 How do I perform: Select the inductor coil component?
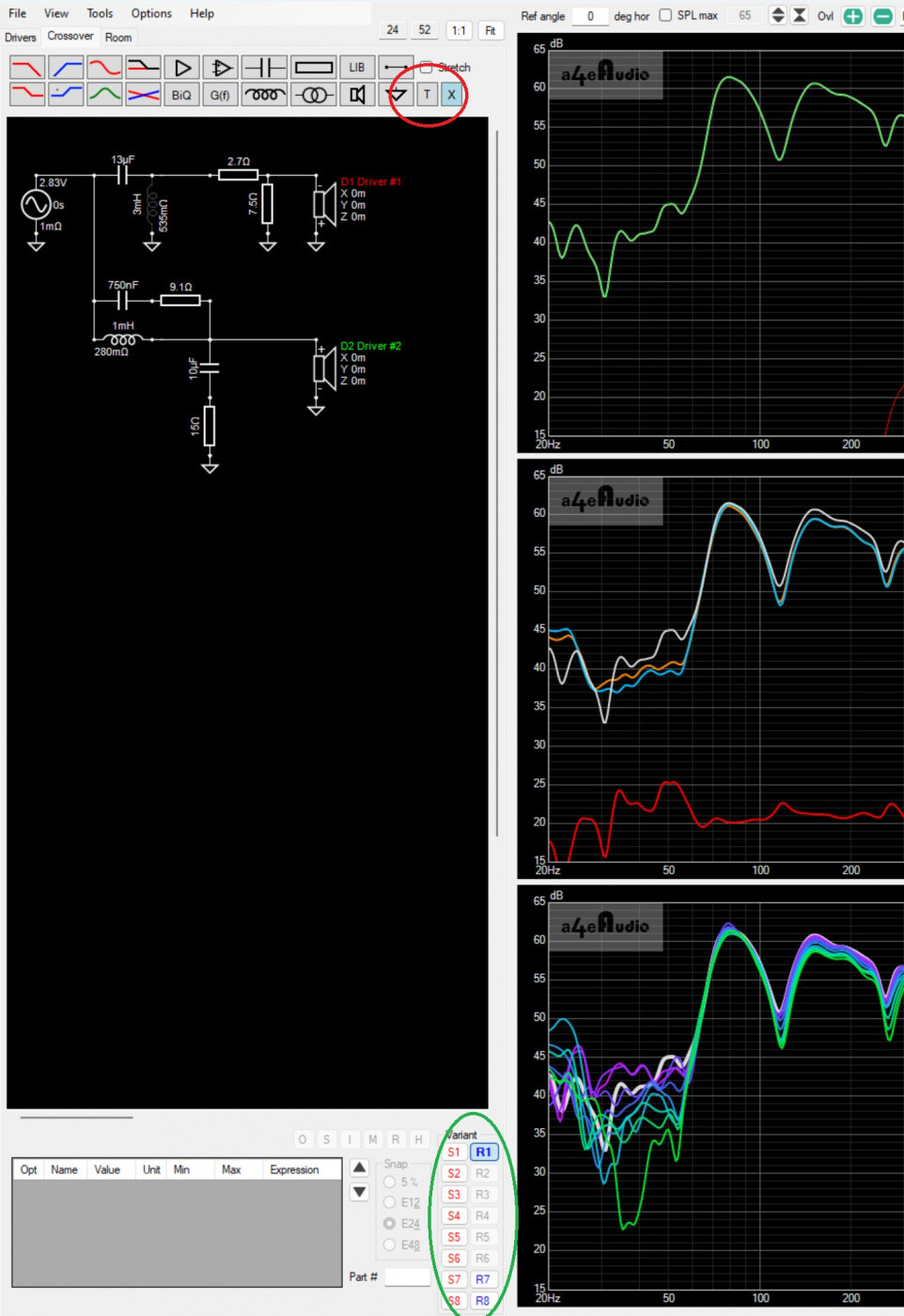click(x=264, y=95)
